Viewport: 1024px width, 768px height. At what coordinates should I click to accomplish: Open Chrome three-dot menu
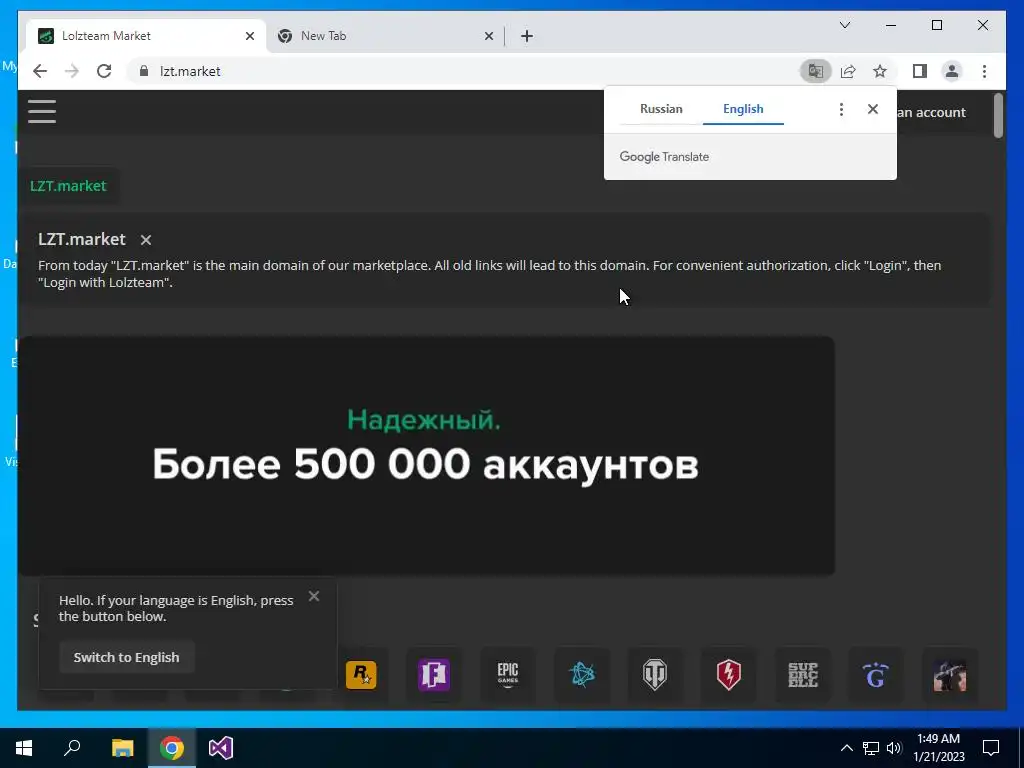click(x=984, y=71)
